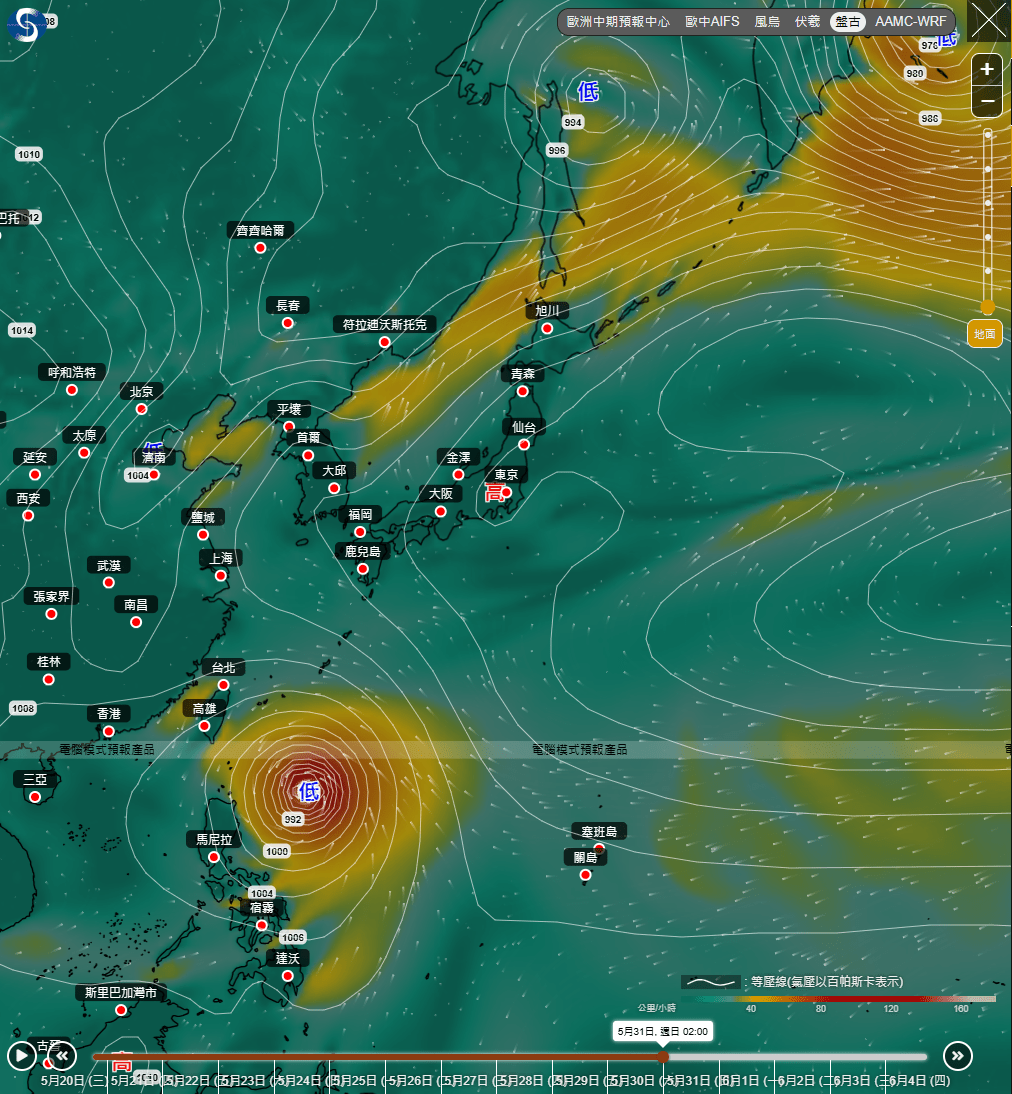Select the 伏羲 model tab

click(808, 22)
